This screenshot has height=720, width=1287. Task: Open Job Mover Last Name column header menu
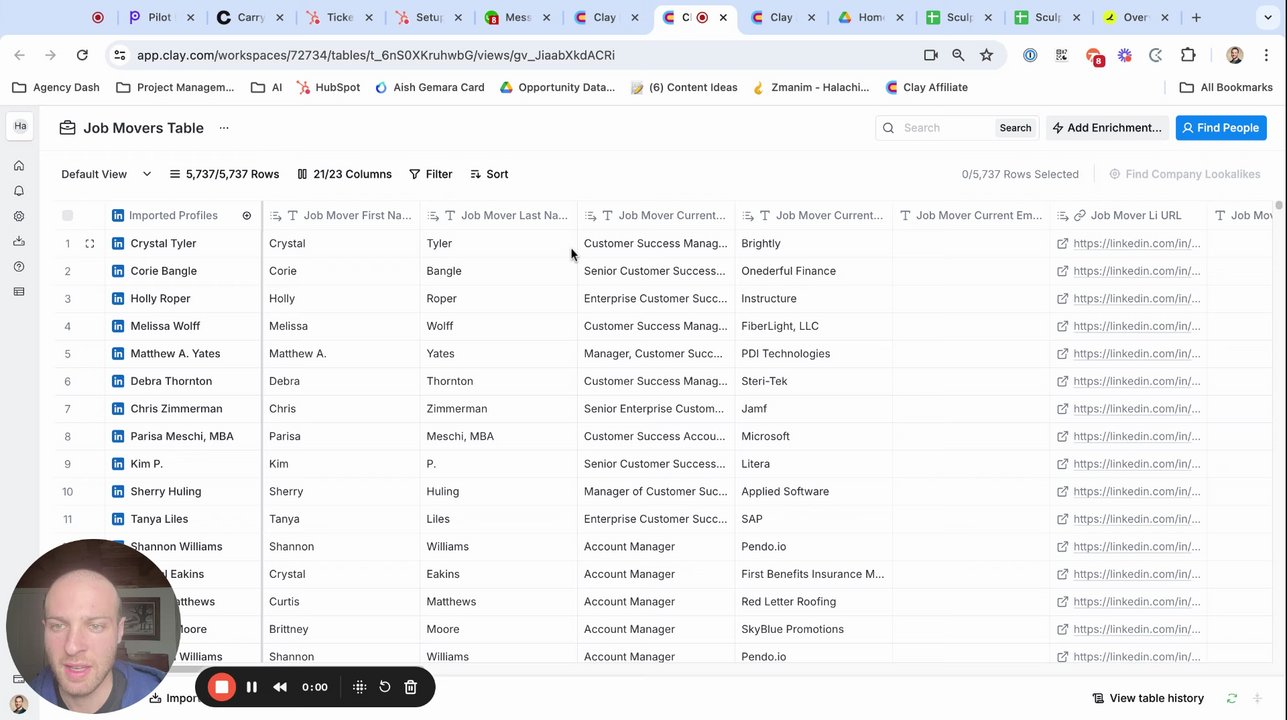499,215
